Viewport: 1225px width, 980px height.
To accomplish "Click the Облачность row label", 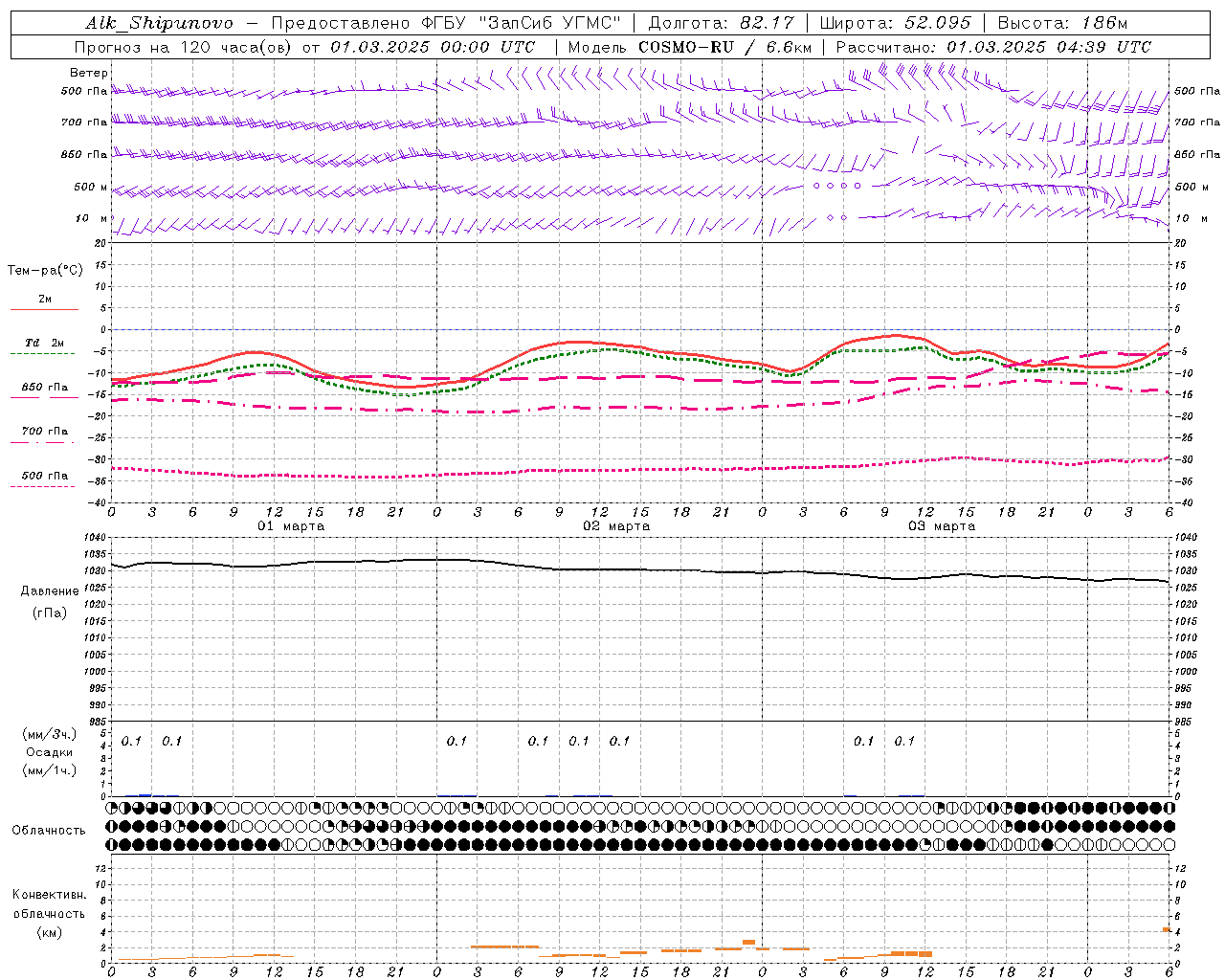I will tap(49, 831).
